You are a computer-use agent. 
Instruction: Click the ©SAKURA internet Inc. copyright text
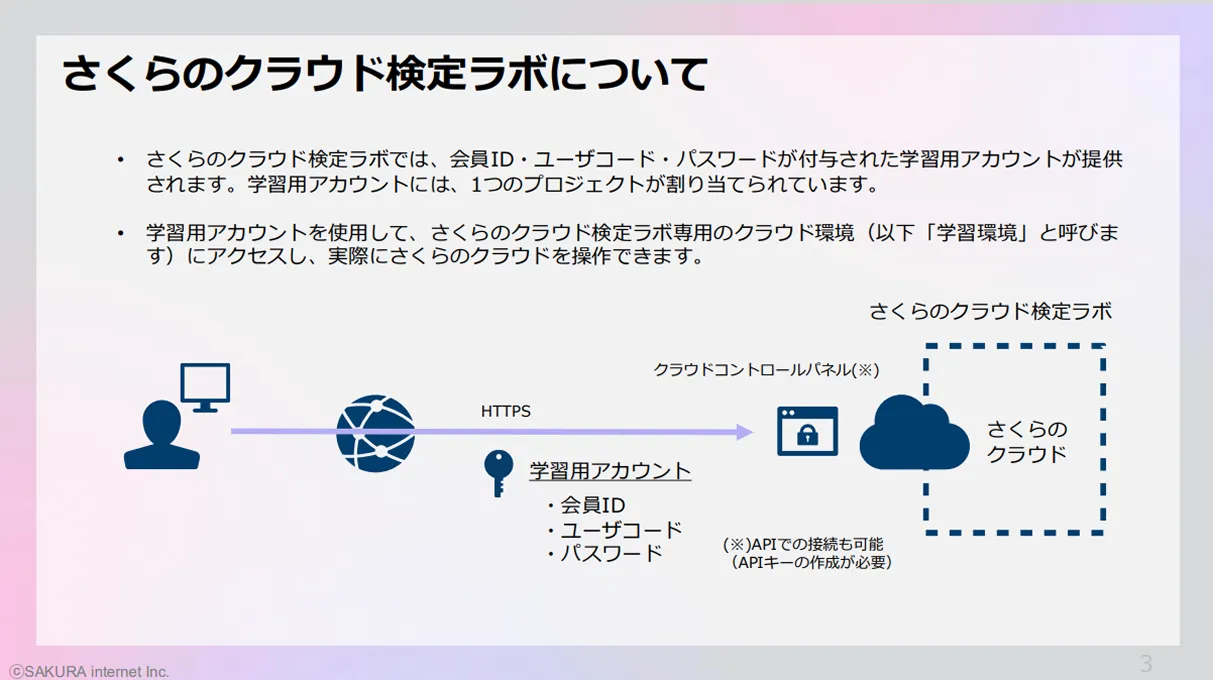[x=90, y=671]
